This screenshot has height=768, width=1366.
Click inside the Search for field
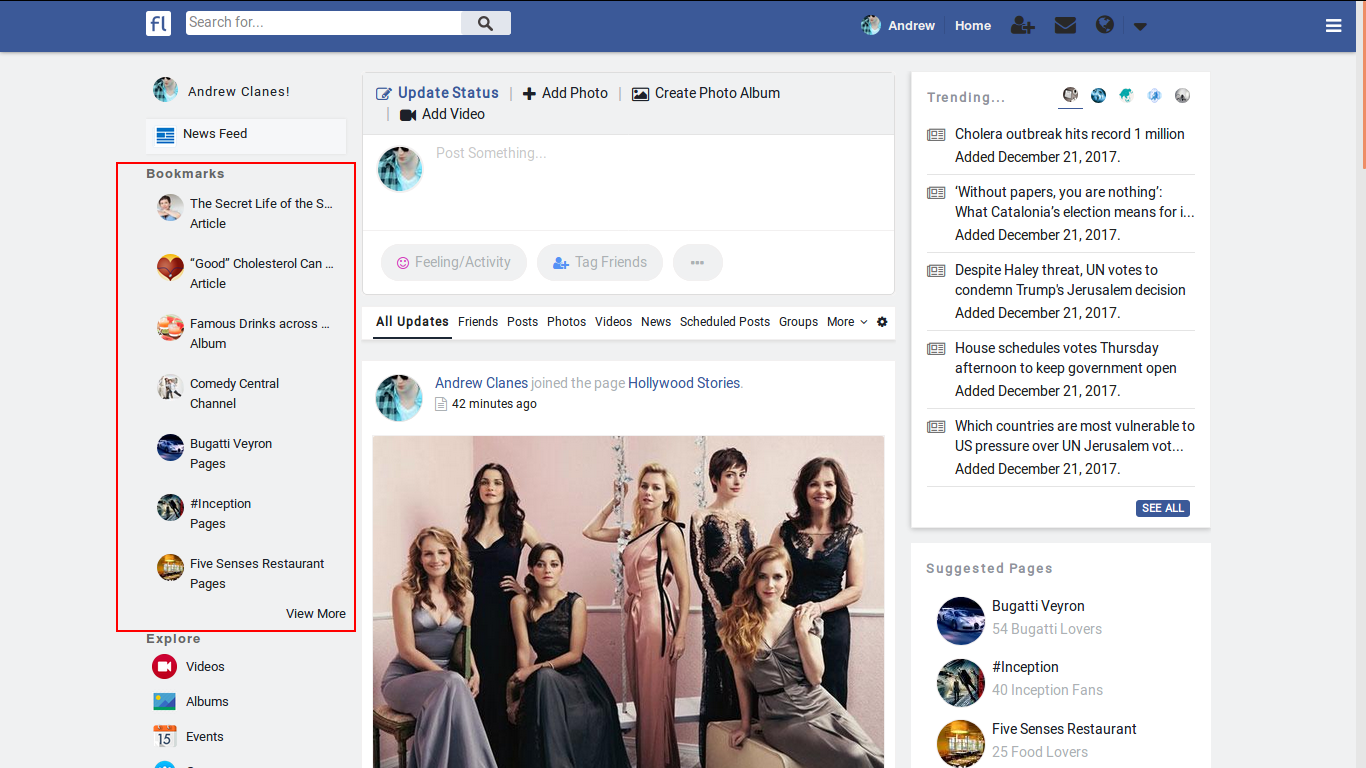320,21
